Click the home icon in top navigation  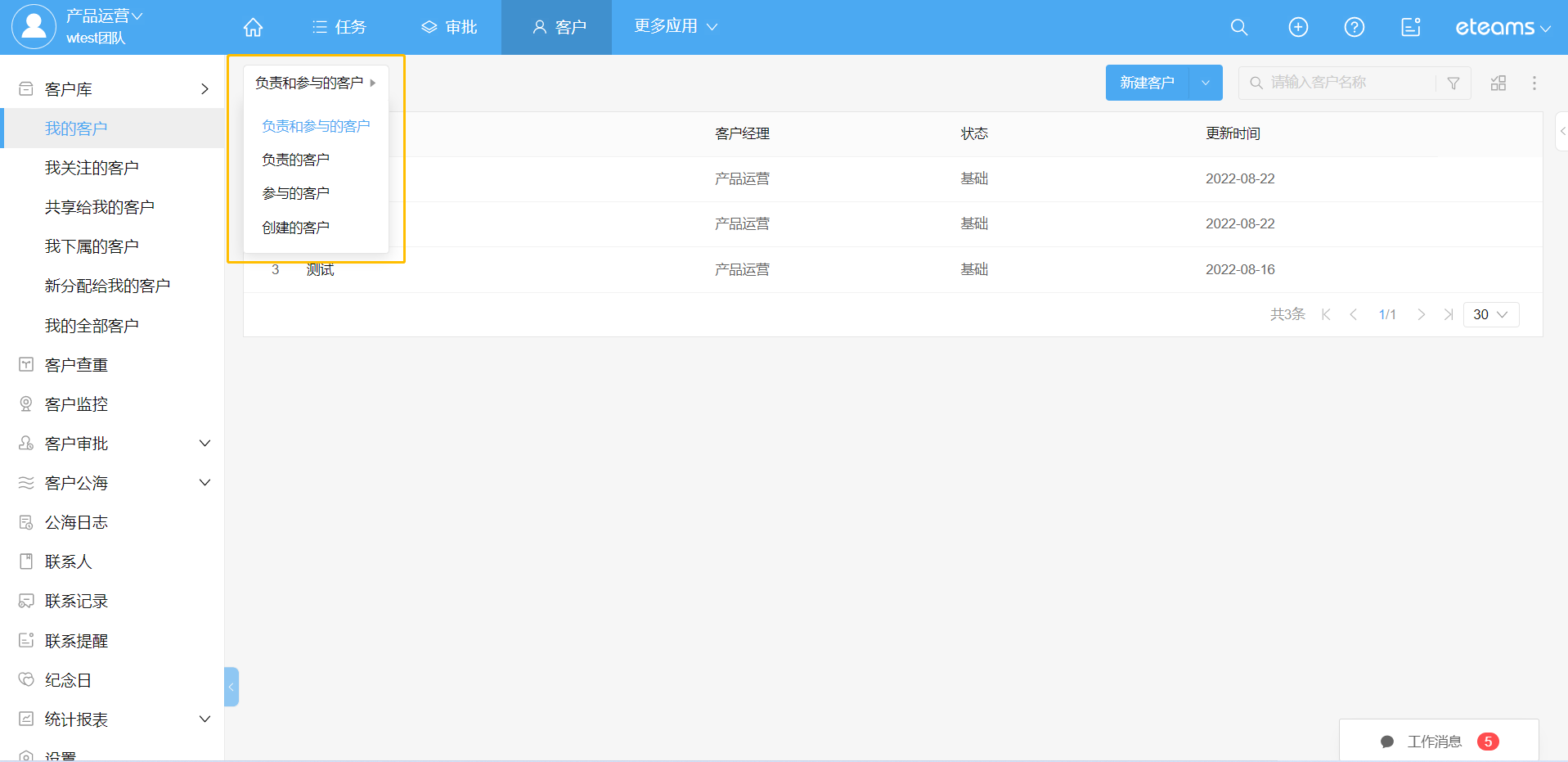(254, 27)
